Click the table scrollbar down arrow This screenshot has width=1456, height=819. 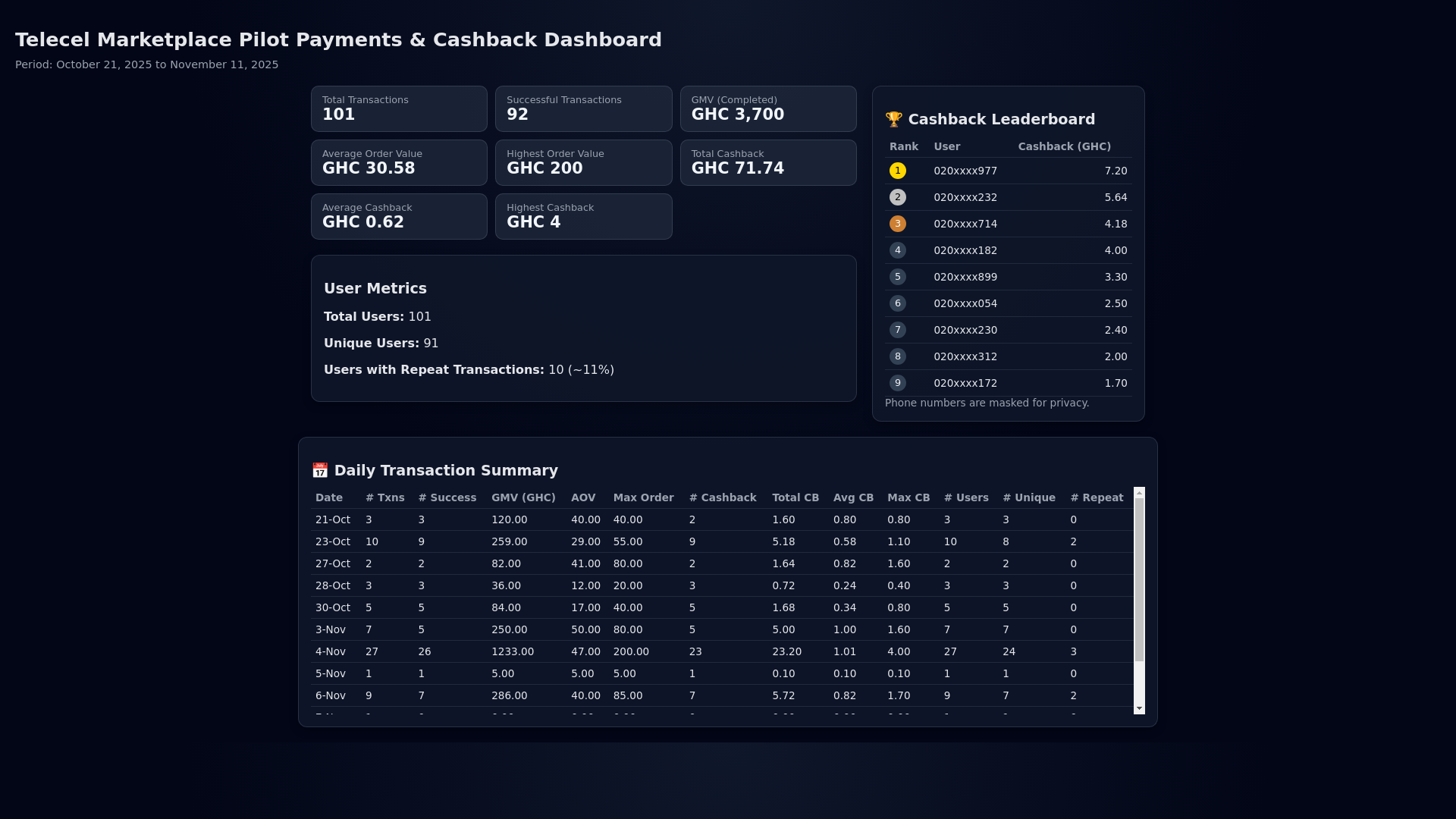click(x=1139, y=708)
